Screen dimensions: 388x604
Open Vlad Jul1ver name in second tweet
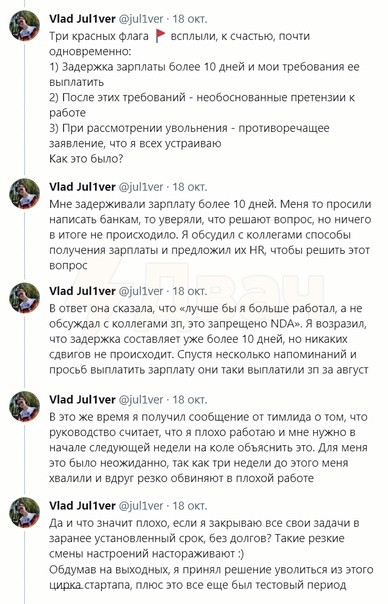(82, 187)
